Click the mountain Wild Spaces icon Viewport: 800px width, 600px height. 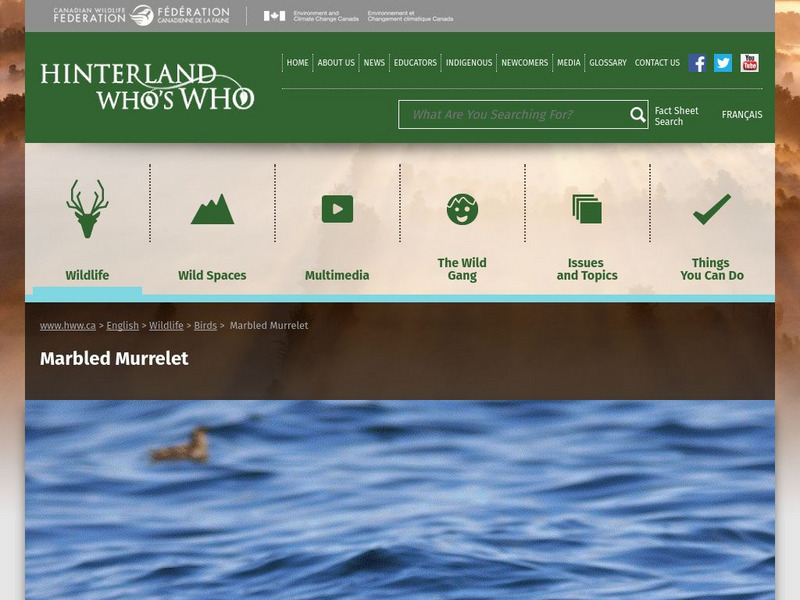tap(212, 209)
